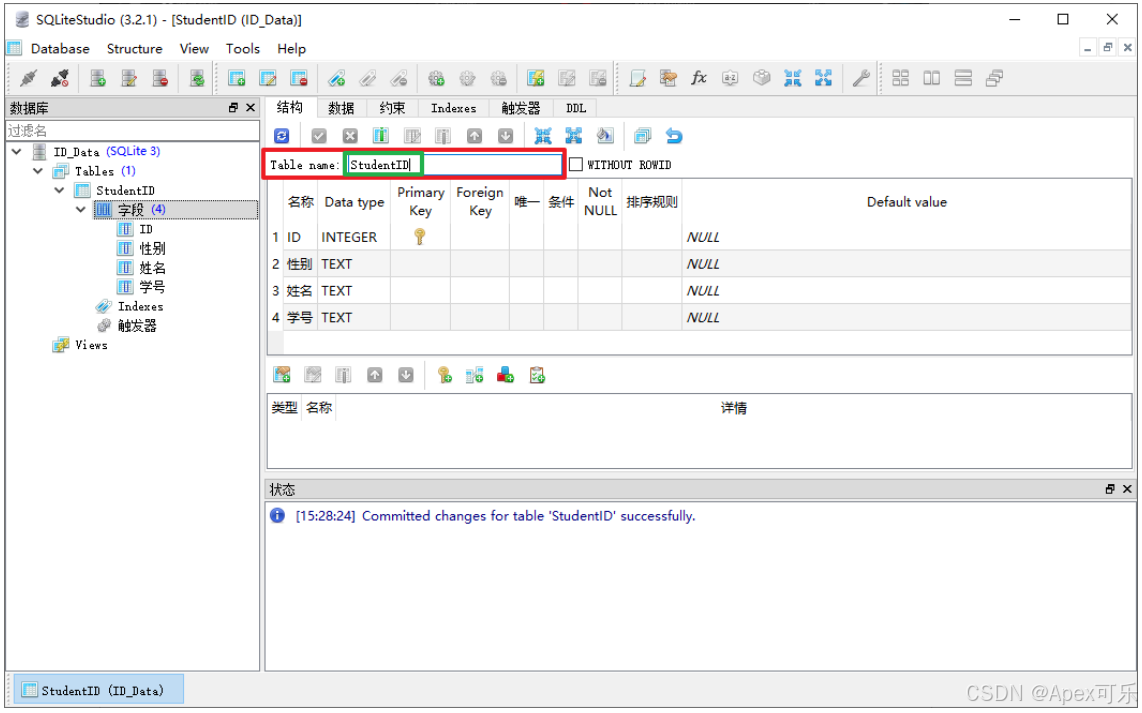Open the Tools menu
The height and width of the screenshot is (713, 1142).
click(x=243, y=49)
